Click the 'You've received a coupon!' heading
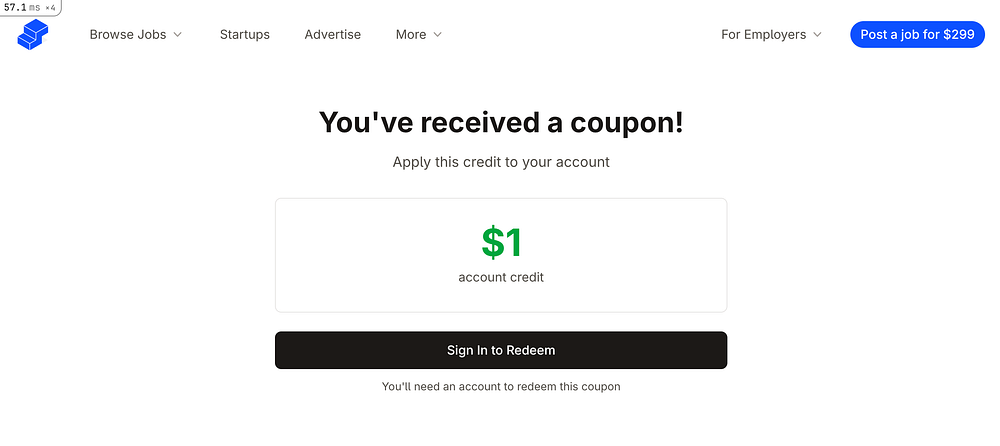Viewport: 1000px width, 446px height. 501,123
